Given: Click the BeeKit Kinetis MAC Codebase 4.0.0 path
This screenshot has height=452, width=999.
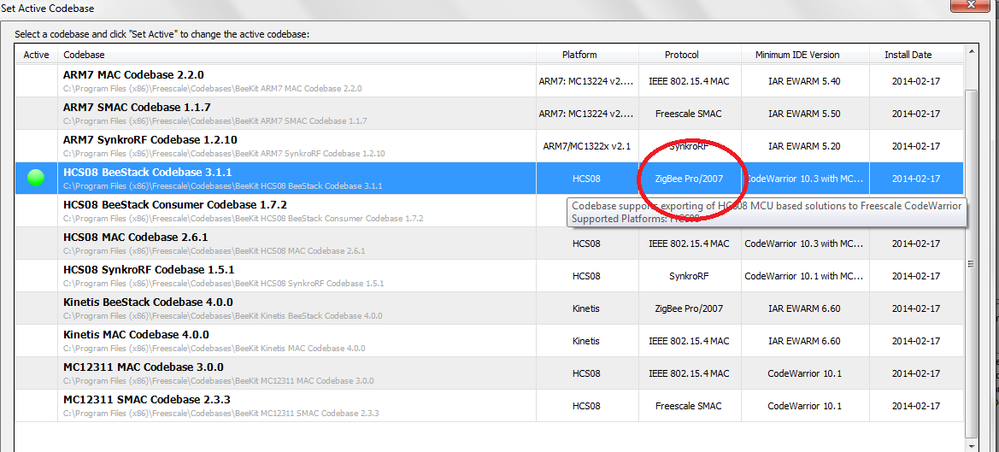Looking at the screenshot, I should (x=214, y=348).
